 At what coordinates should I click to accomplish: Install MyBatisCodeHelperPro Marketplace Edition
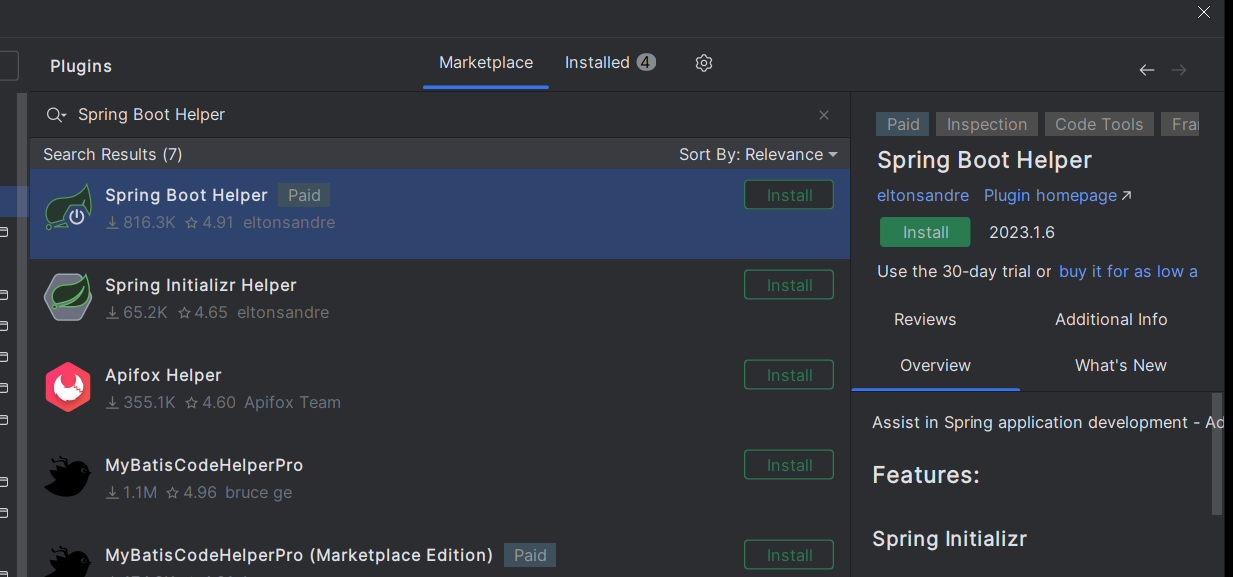[x=789, y=555]
